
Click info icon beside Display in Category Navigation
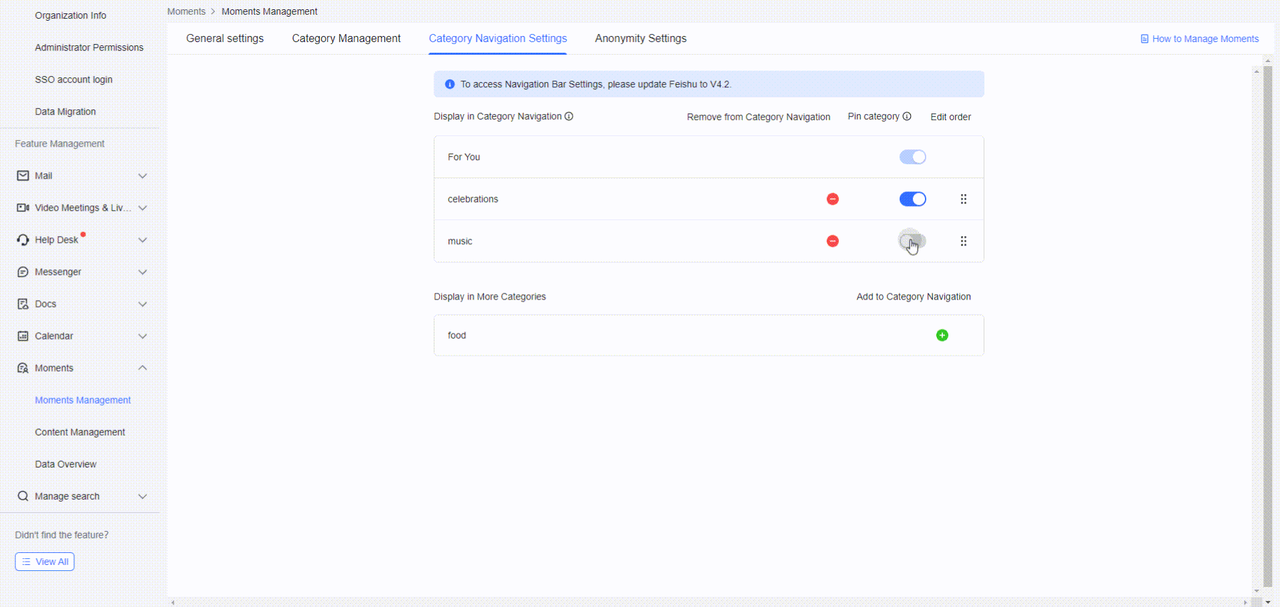click(569, 117)
